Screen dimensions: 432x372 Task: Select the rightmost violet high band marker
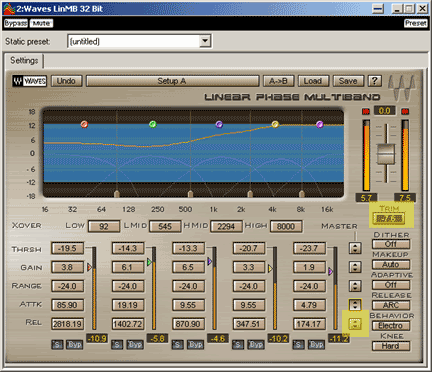(x=320, y=124)
